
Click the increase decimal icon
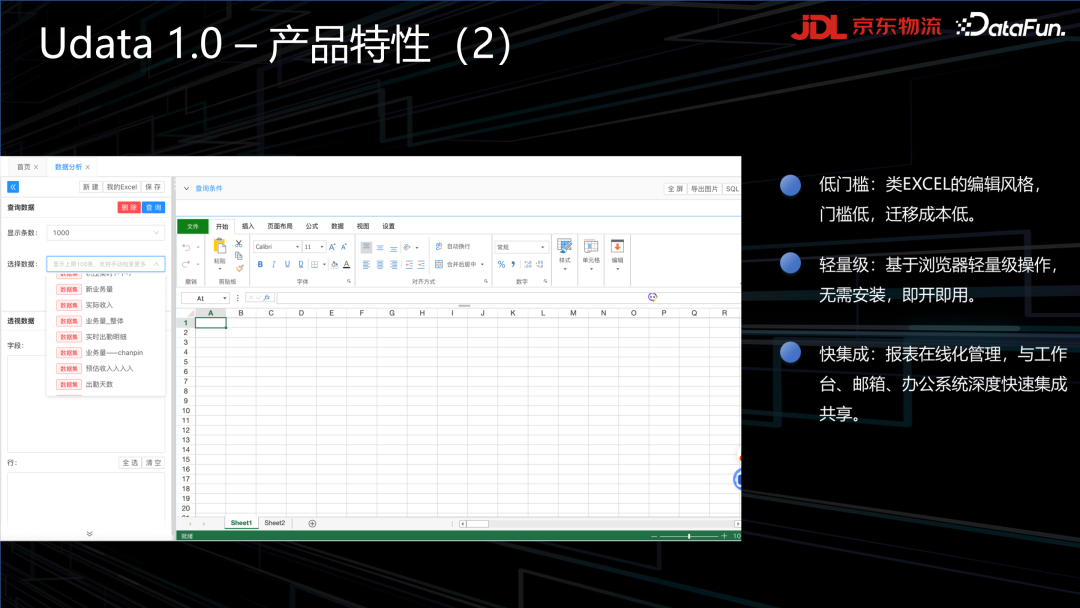(x=528, y=264)
